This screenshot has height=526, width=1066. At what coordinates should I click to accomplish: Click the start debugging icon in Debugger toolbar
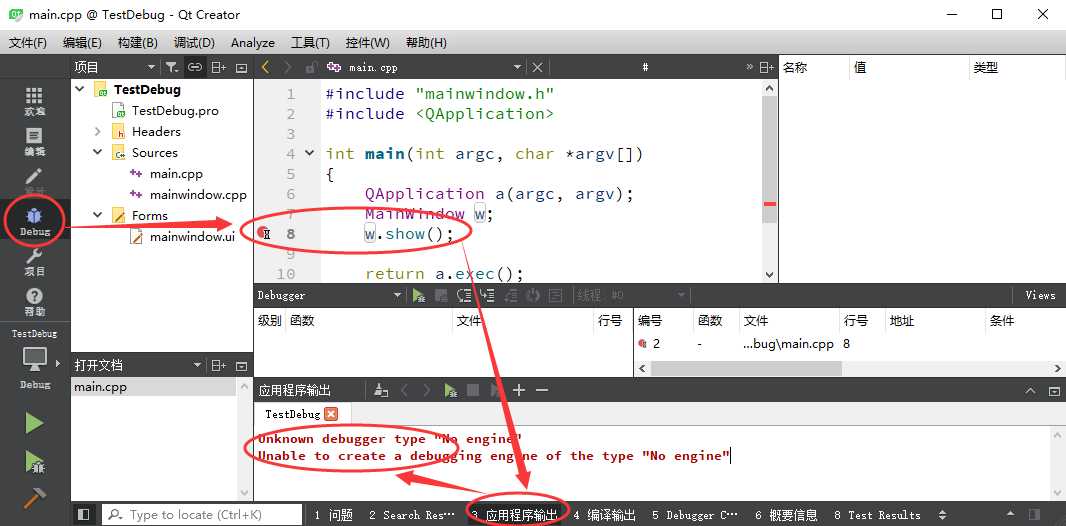tap(419, 295)
